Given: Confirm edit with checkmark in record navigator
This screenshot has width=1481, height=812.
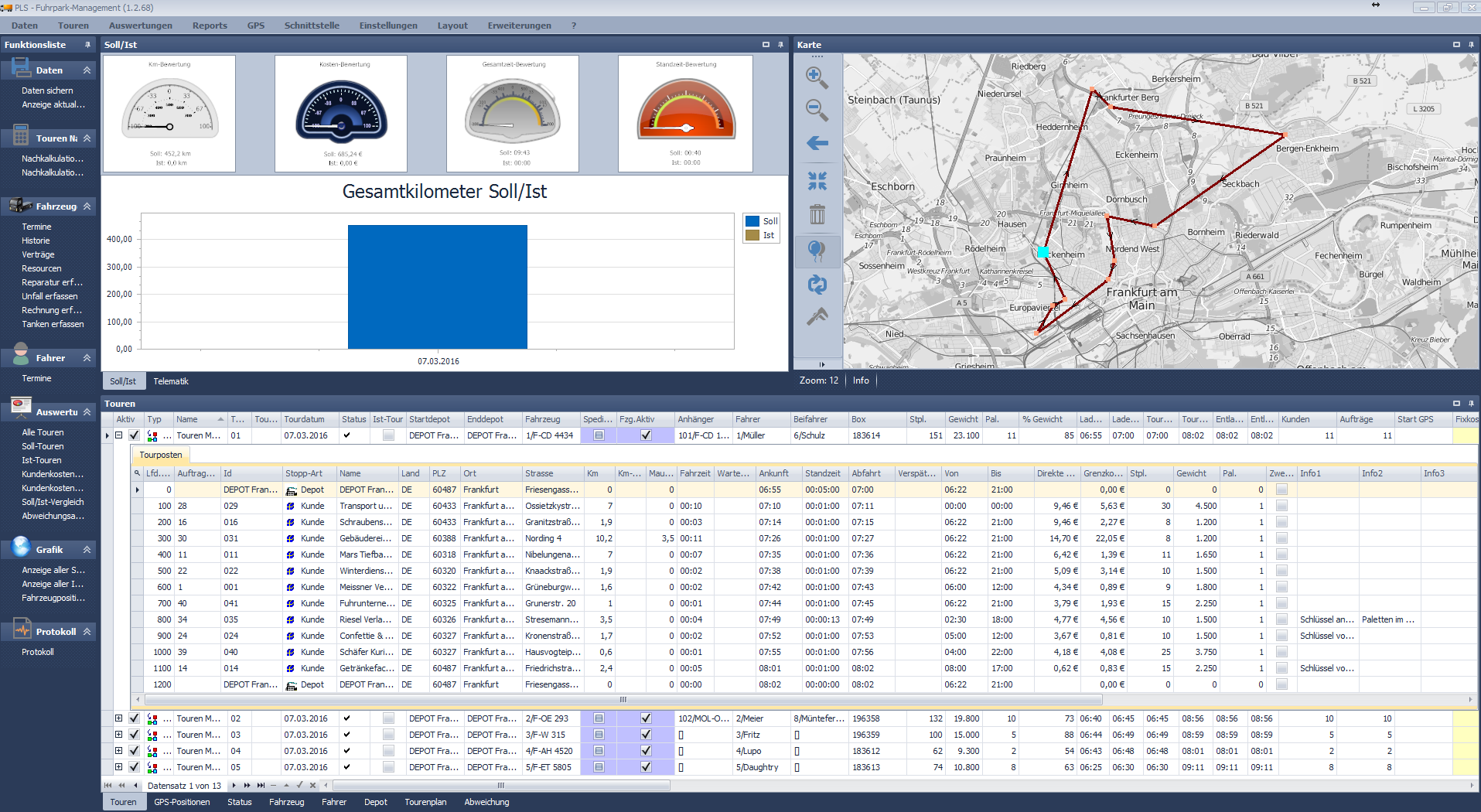Looking at the screenshot, I should pyautogui.click(x=300, y=785).
